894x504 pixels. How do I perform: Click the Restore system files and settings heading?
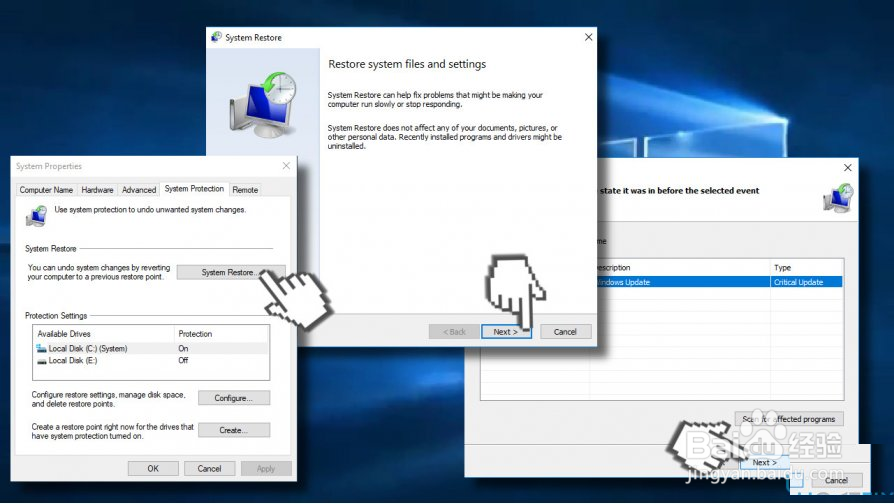407,64
